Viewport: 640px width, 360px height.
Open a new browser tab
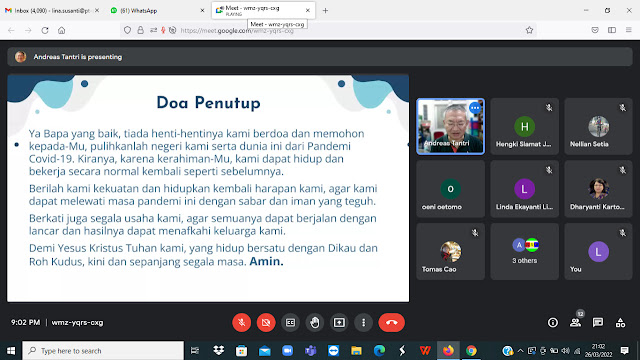click(325, 11)
